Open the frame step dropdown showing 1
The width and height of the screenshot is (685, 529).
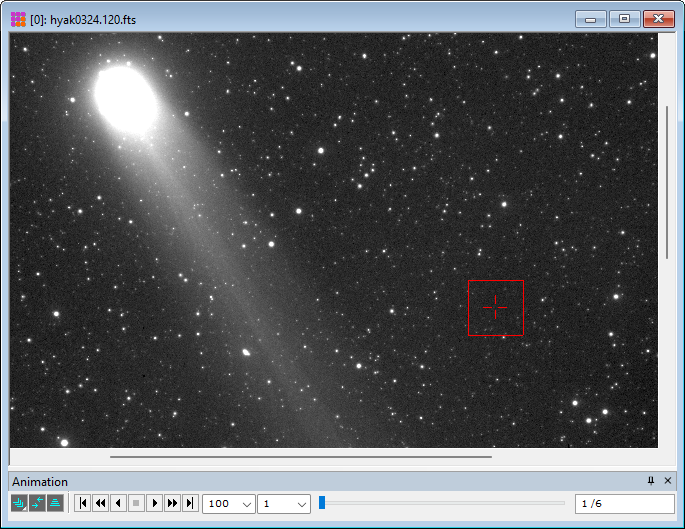[301, 504]
